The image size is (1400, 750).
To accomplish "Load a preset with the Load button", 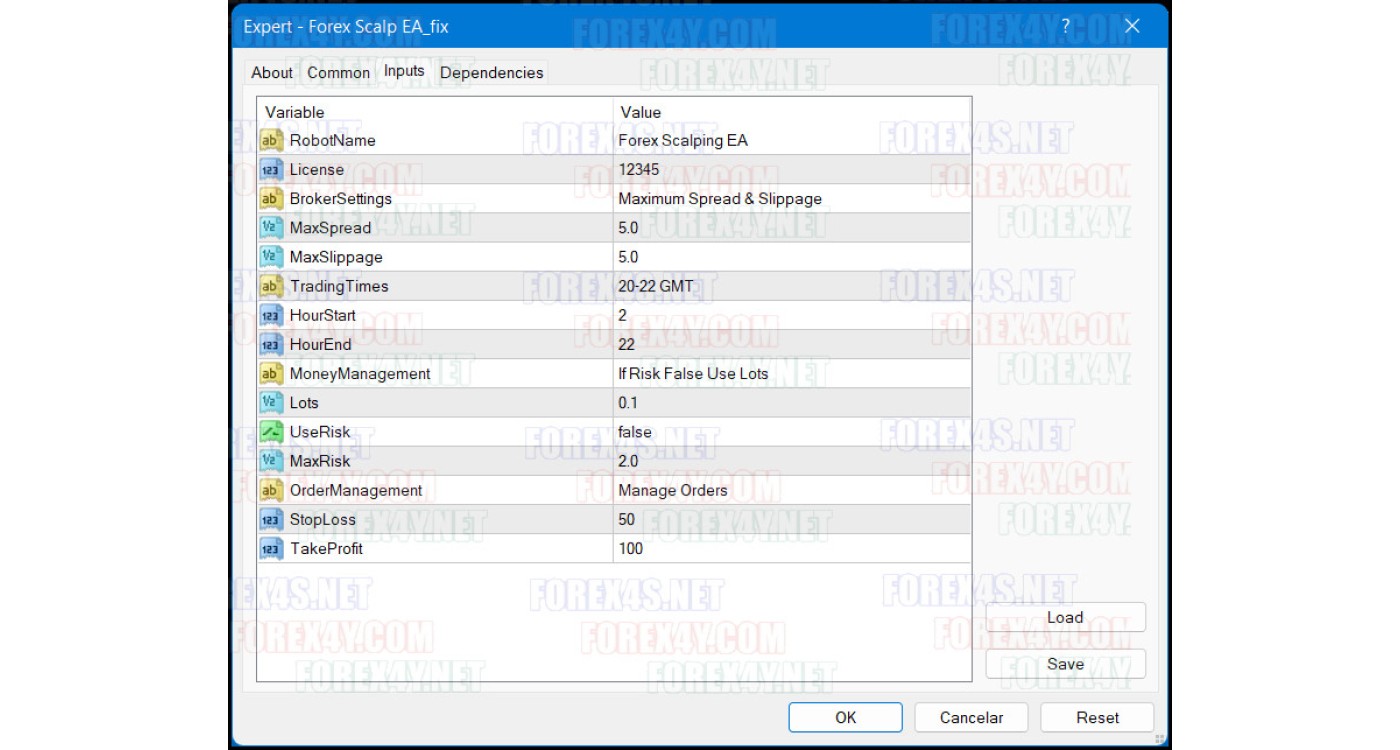I will pos(1065,617).
